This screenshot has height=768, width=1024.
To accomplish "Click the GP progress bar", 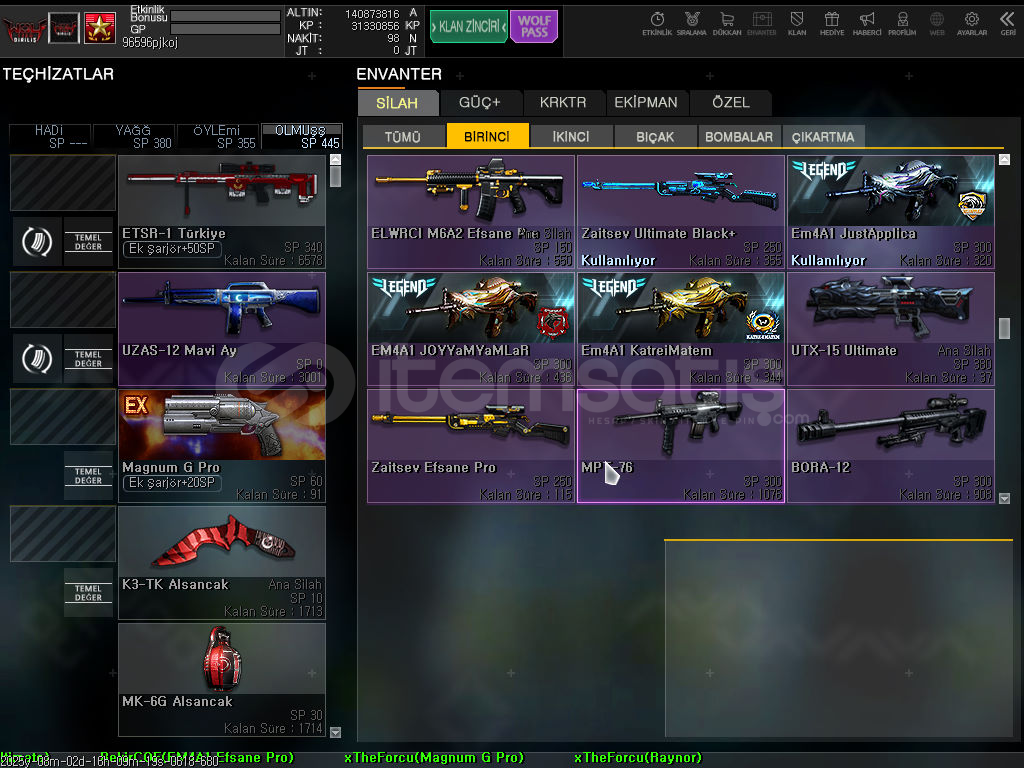I will 225,29.
